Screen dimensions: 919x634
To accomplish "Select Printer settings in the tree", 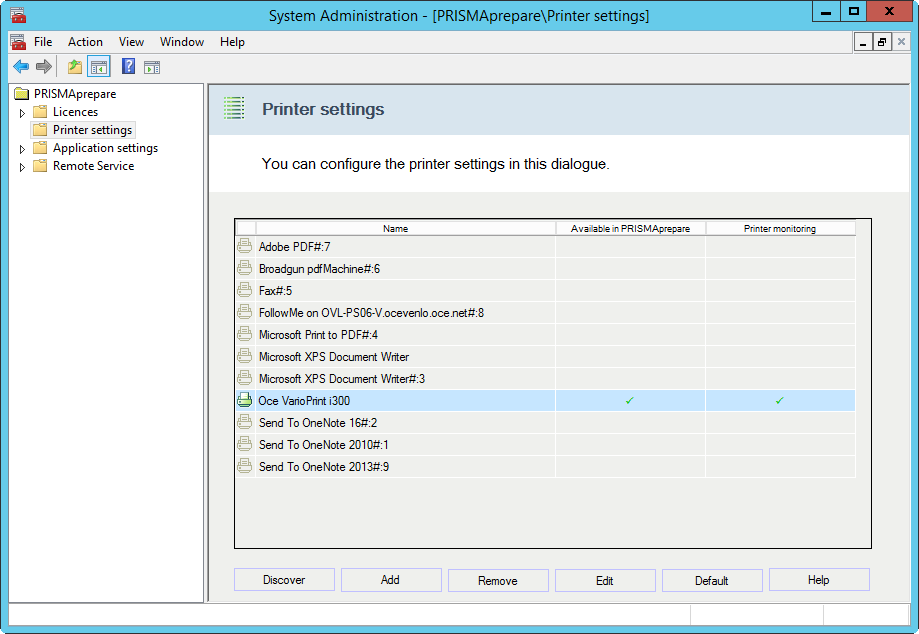I will [x=92, y=130].
